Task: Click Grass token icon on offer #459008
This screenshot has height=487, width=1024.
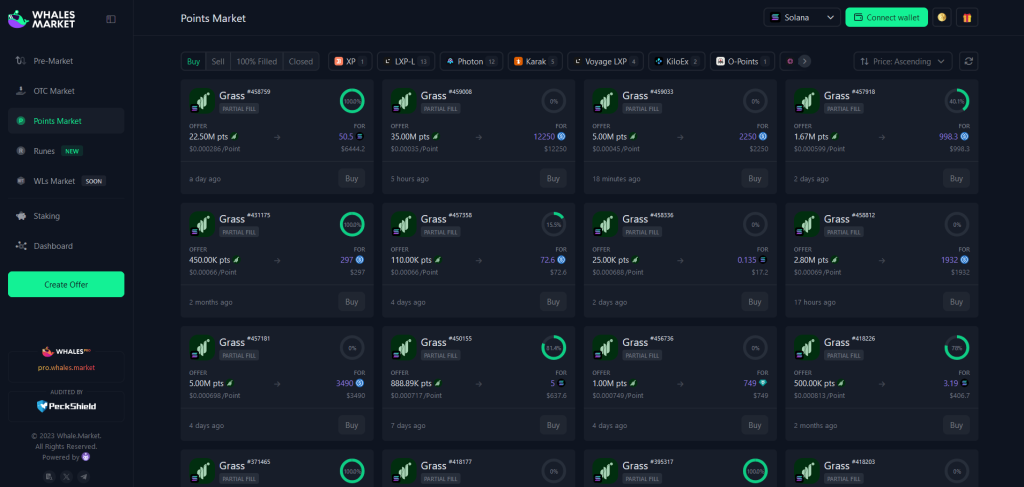Action: click(404, 101)
